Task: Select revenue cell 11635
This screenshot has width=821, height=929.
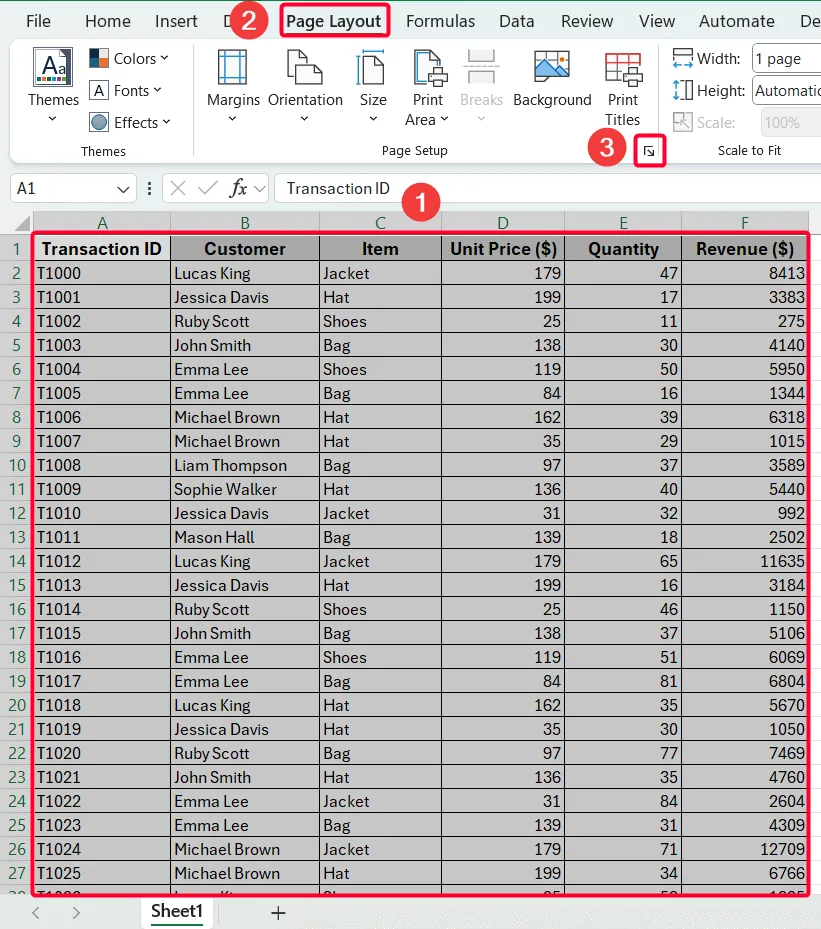Action: pos(745,561)
